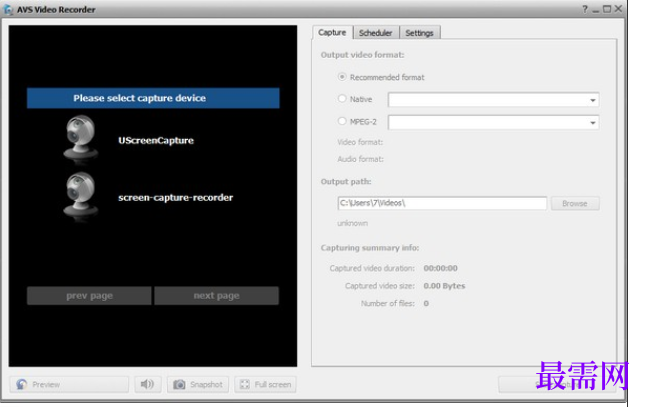Minimize the AVS Video Recorder window
The width and height of the screenshot is (648, 407).
click(x=596, y=9)
